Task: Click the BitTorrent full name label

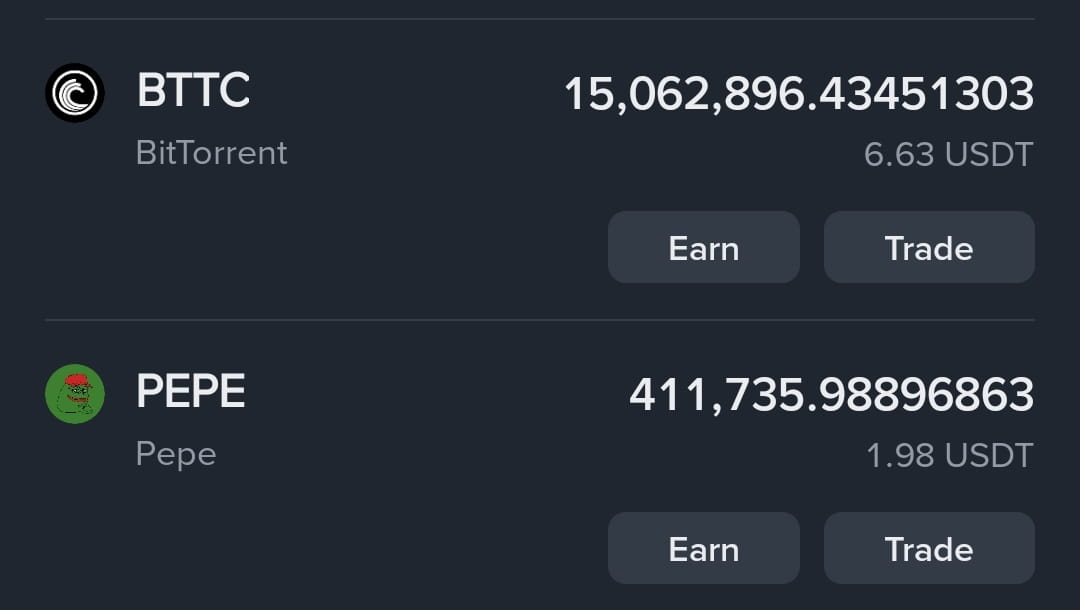Action: [x=211, y=152]
